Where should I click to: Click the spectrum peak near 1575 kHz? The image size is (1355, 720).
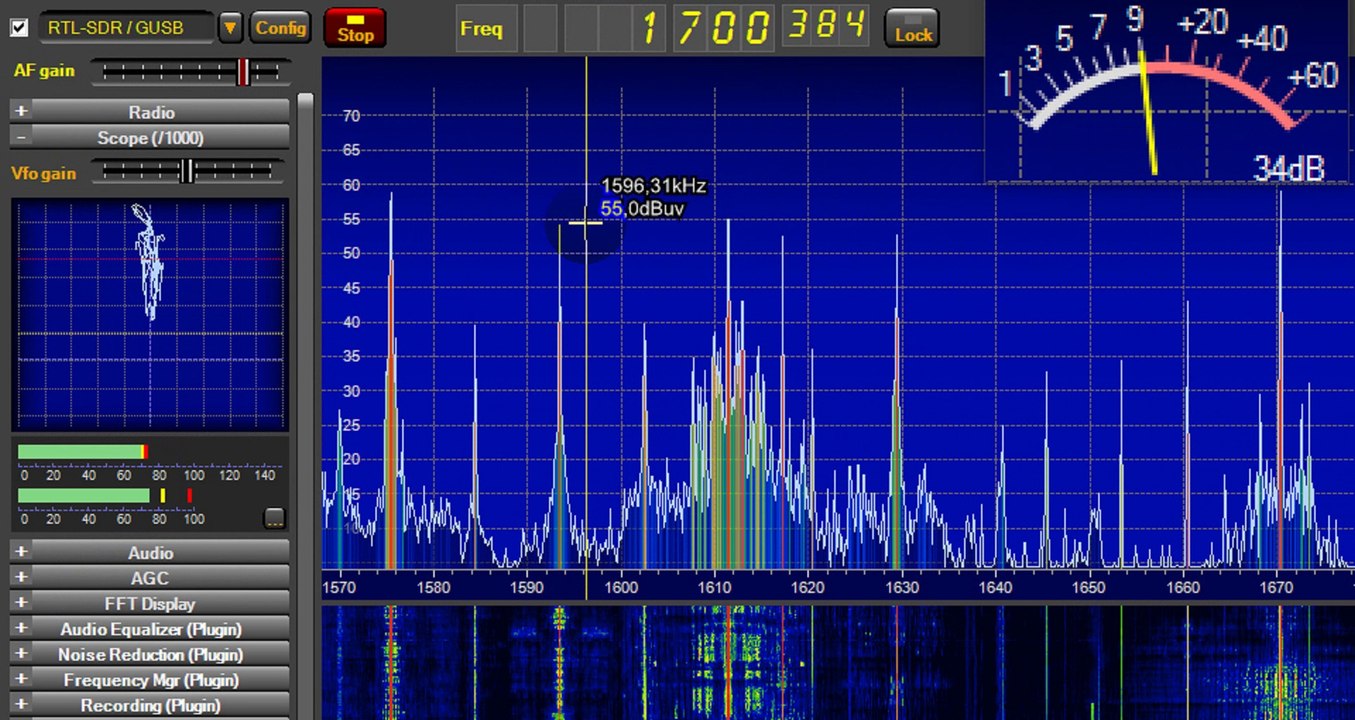[x=391, y=380]
